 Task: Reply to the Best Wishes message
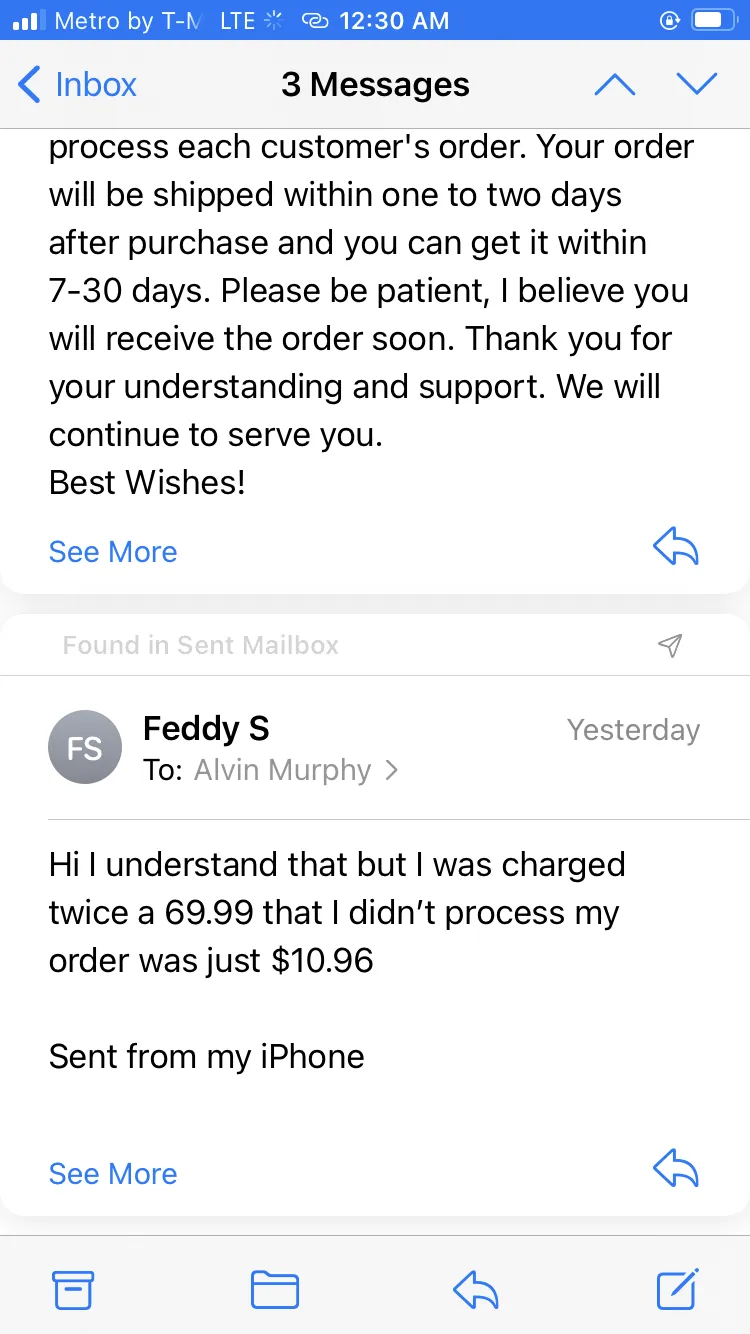[675, 547]
